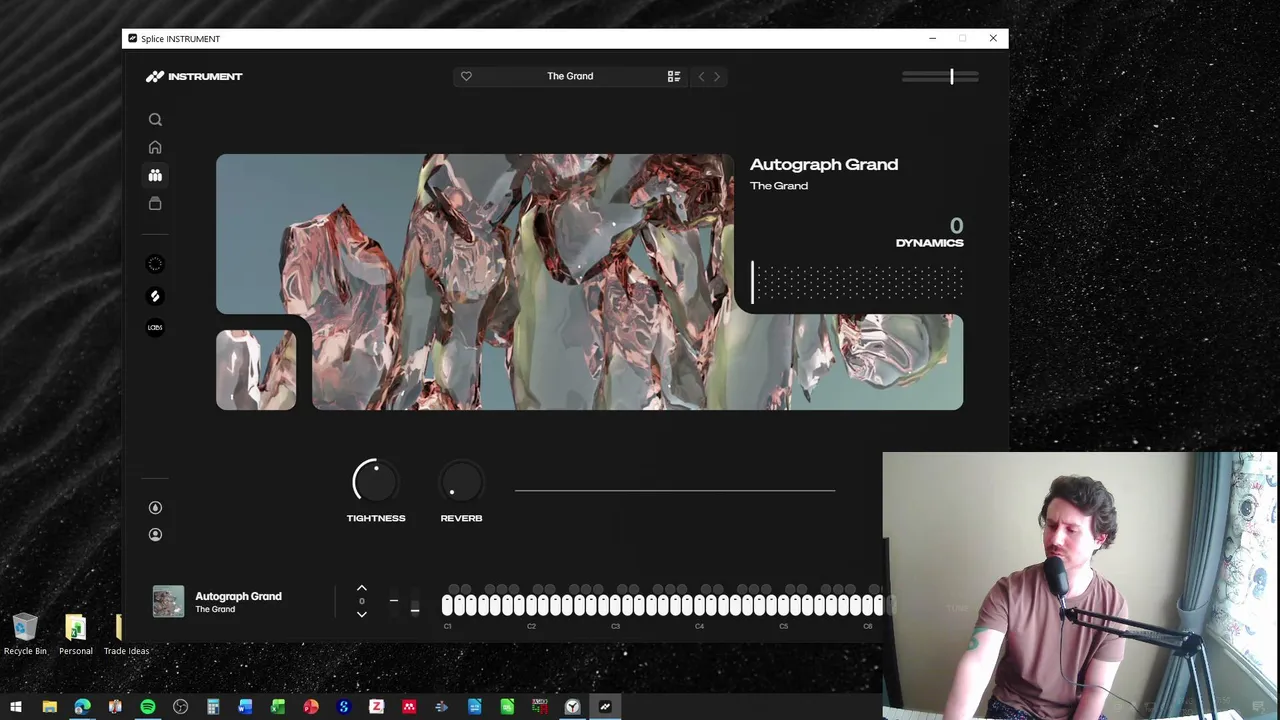Click the dotted-ring round icon in sidebar
Image resolution: width=1280 pixels, height=720 pixels.
pyautogui.click(x=155, y=264)
